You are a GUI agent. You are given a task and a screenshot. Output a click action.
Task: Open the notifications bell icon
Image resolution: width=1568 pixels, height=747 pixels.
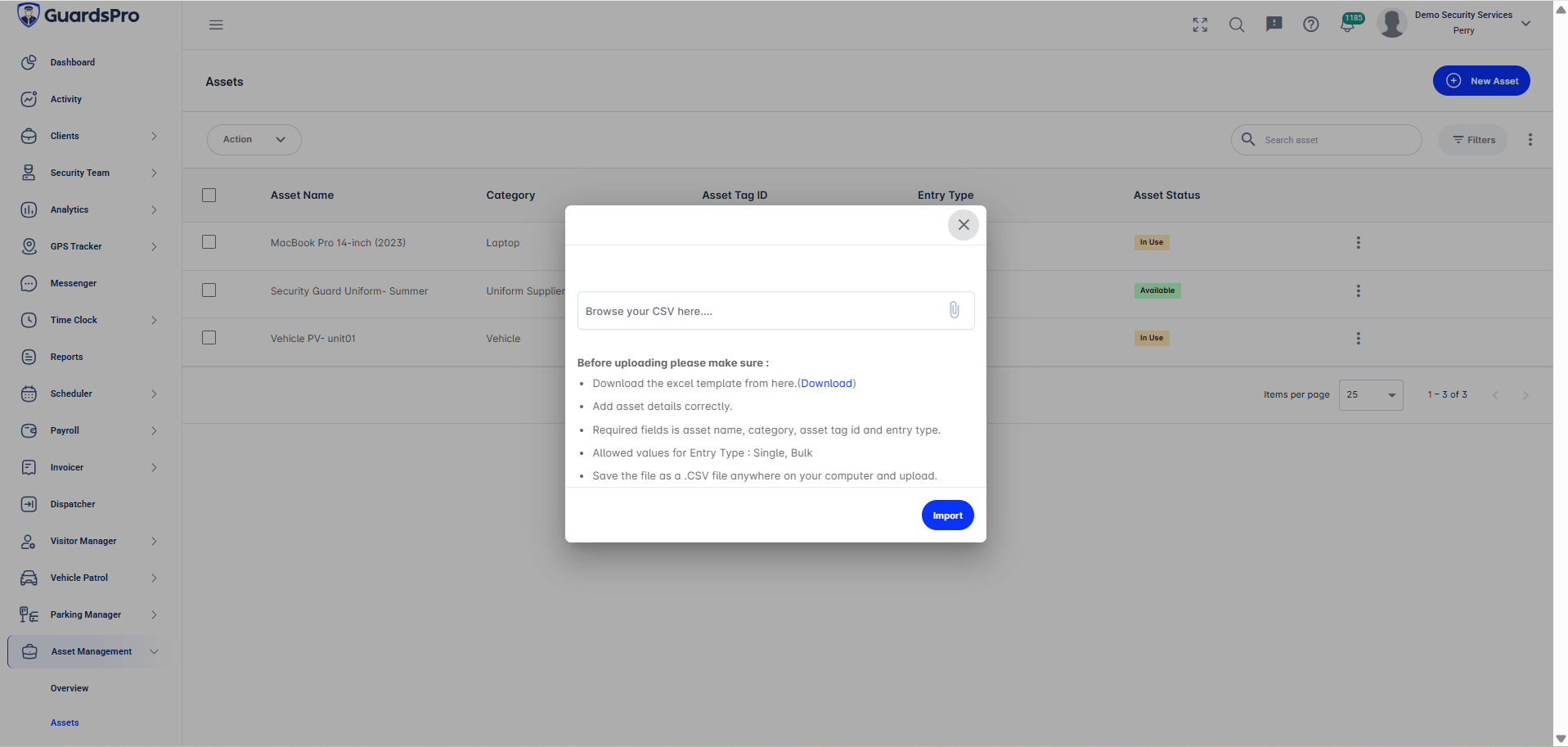pyautogui.click(x=1347, y=25)
